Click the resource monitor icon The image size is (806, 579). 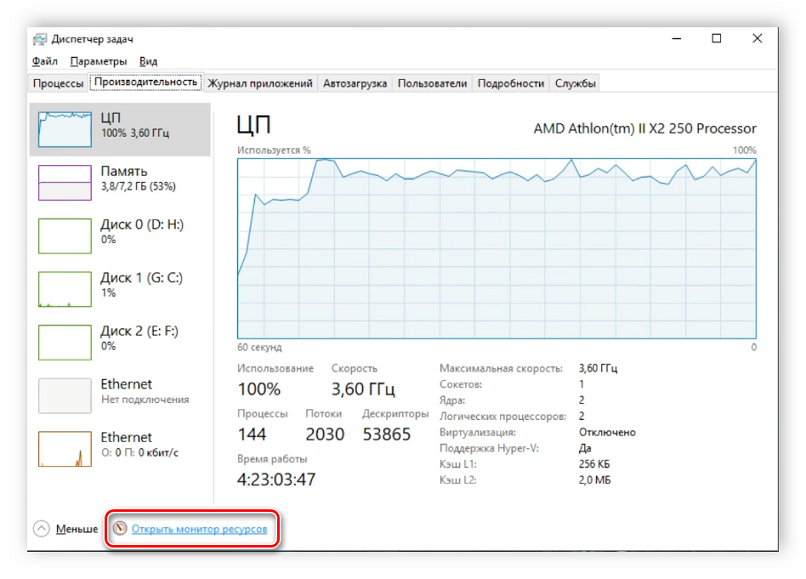coord(120,528)
